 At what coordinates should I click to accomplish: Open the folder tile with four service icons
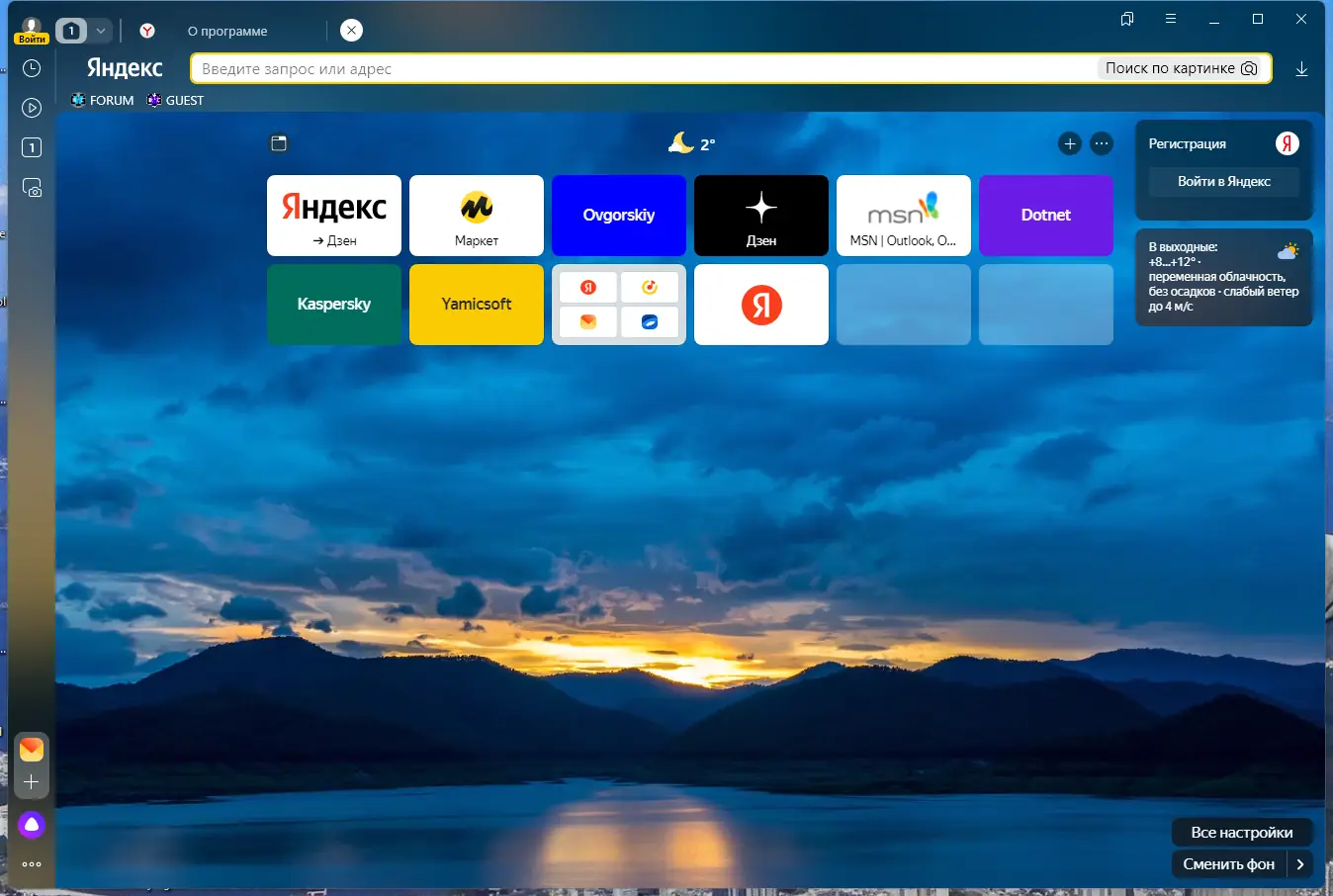pos(619,305)
